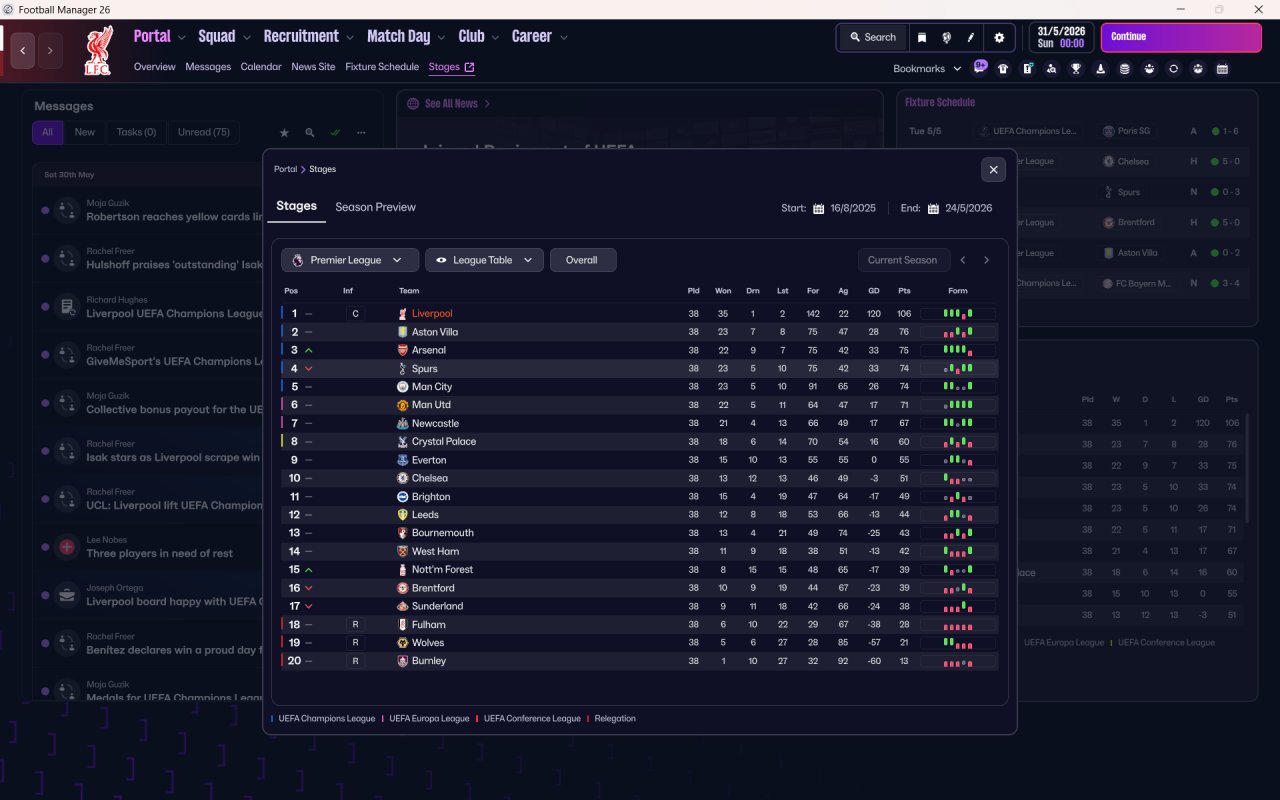Image resolution: width=1280 pixels, height=800 pixels.
Task: Switch to the Season Preview tab
Action: (x=375, y=207)
